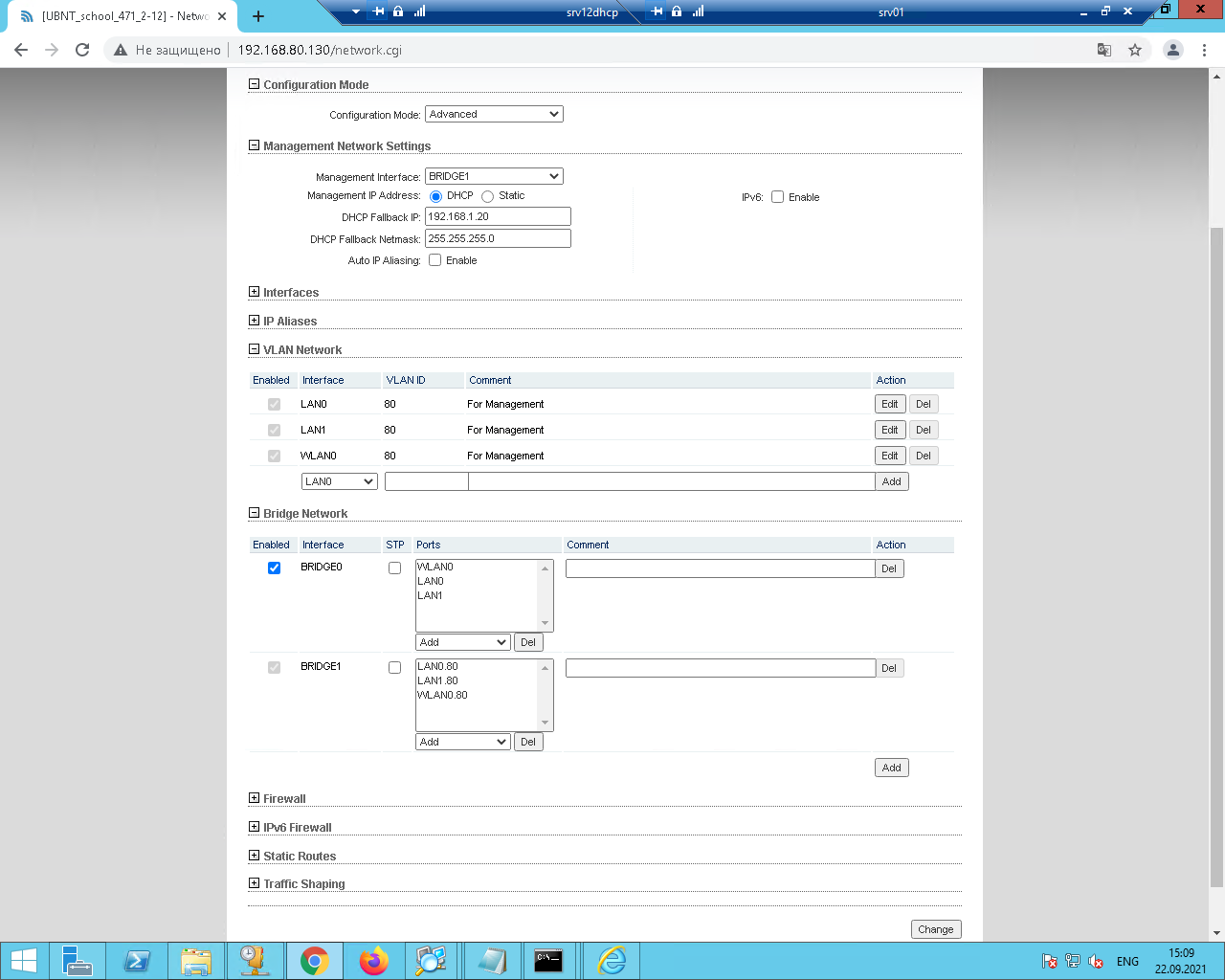Open the Chrome three-dot menu

click(x=1204, y=50)
